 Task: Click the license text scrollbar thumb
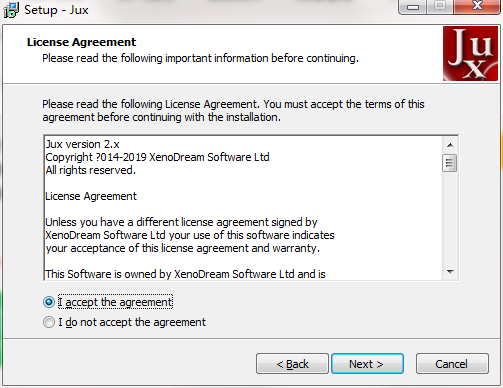(x=450, y=163)
